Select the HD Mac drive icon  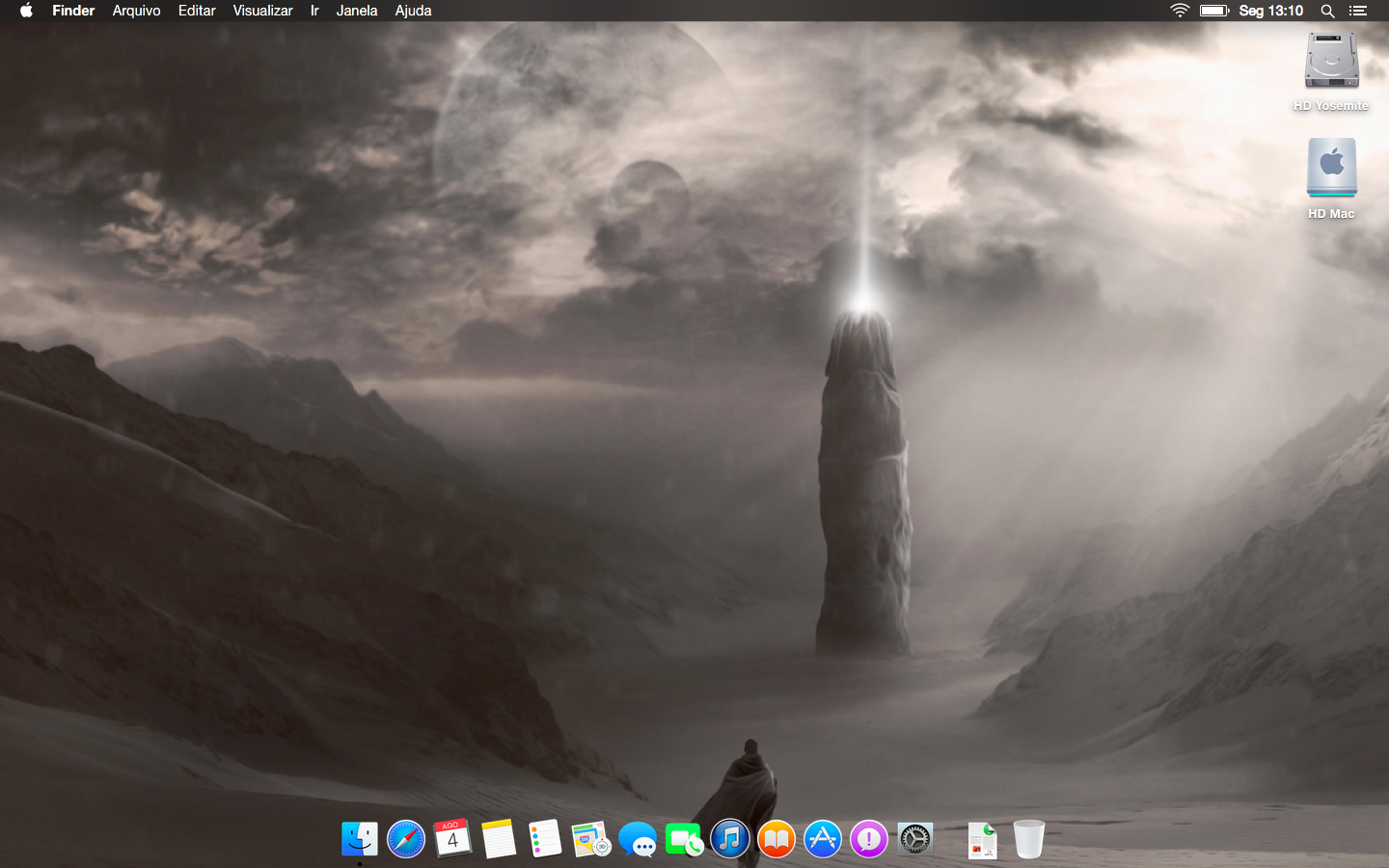(1332, 169)
